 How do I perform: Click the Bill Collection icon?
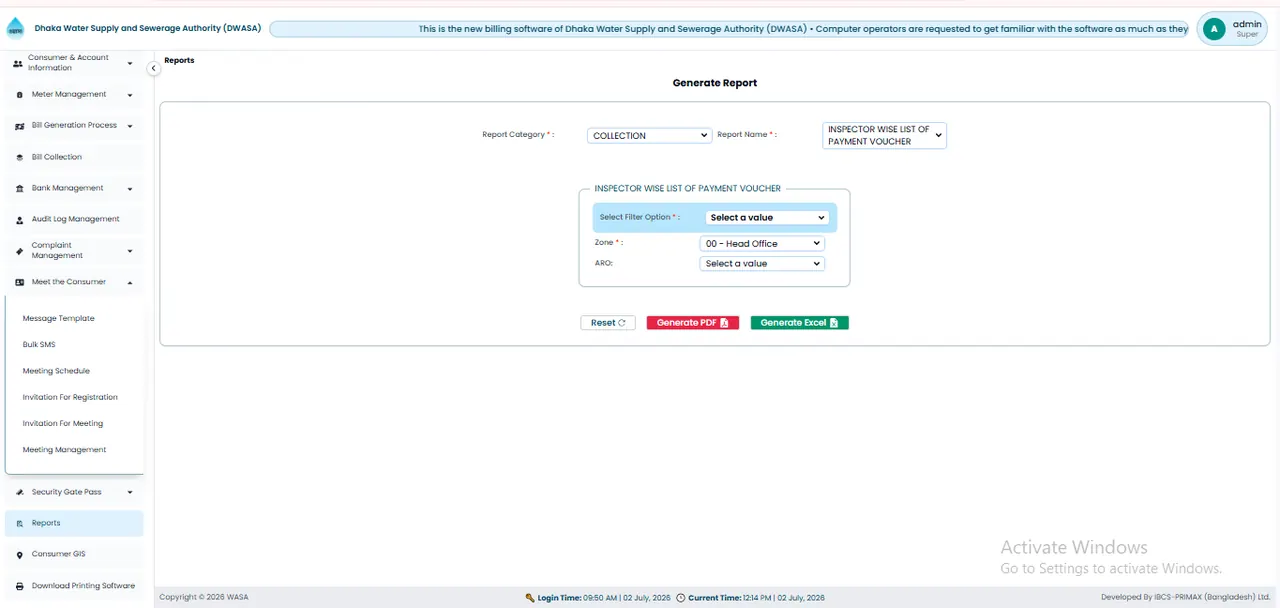[x=20, y=157]
